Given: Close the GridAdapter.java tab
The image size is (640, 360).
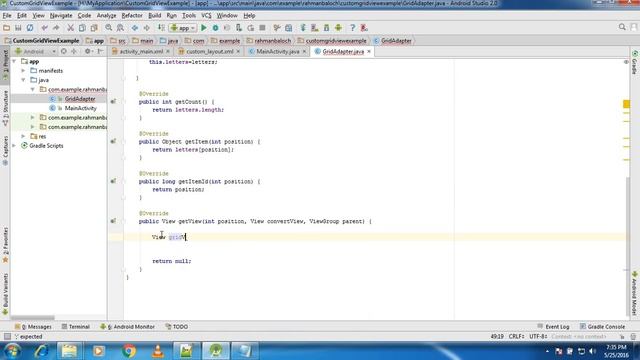Looking at the screenshot, I should (x=369, y=51).
